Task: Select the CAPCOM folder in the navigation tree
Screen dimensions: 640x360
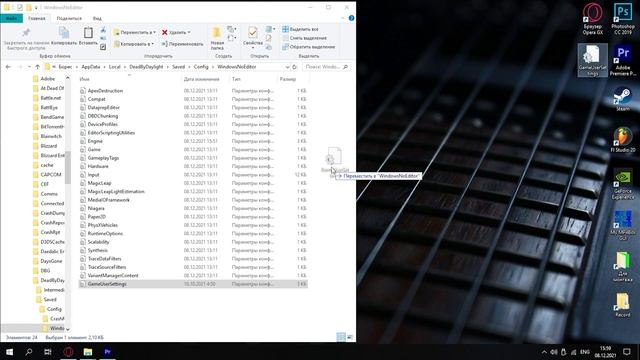Action: pos(47,175)
